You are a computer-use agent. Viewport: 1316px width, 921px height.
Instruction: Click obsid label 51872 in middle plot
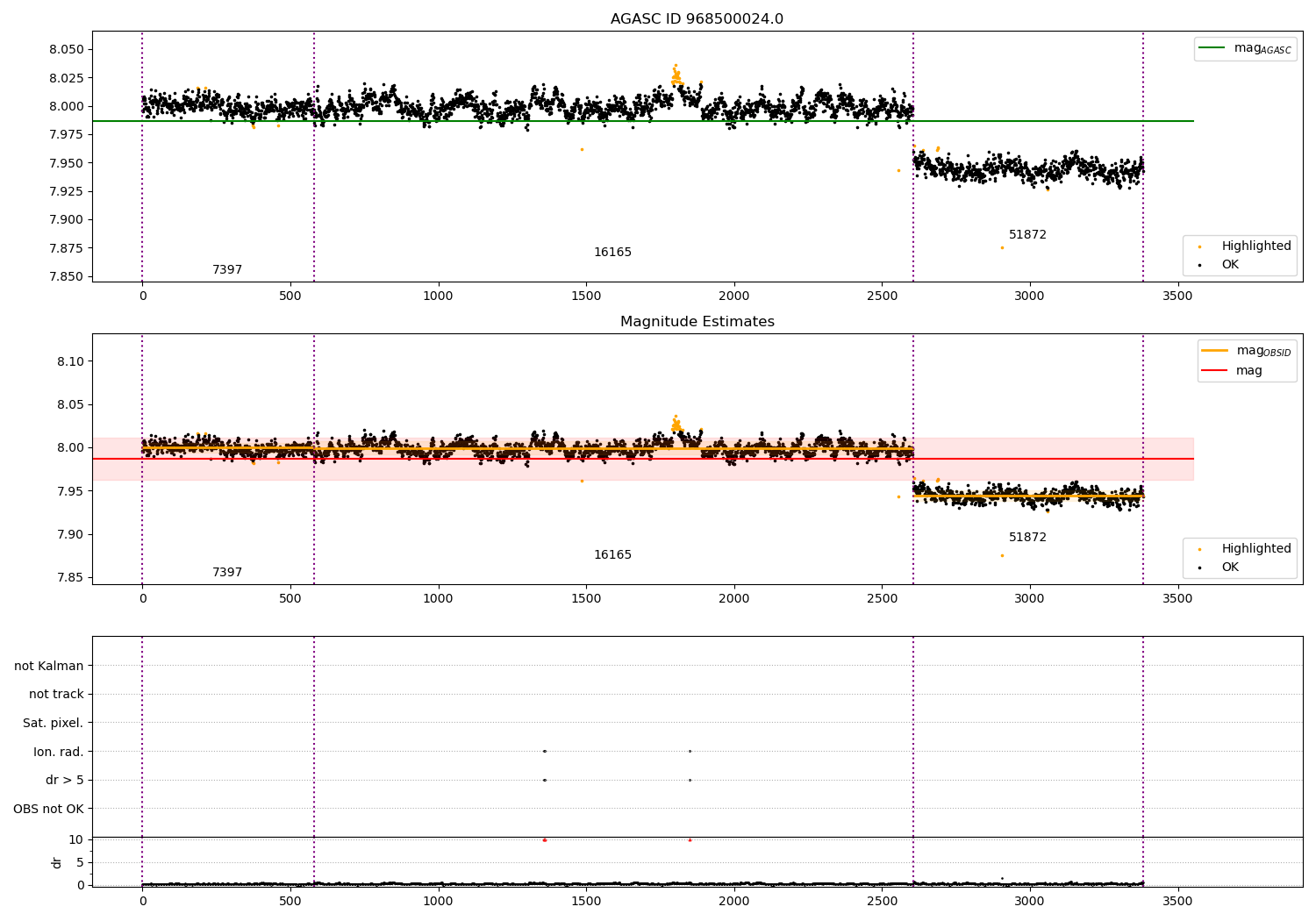tap(1027, 538)
